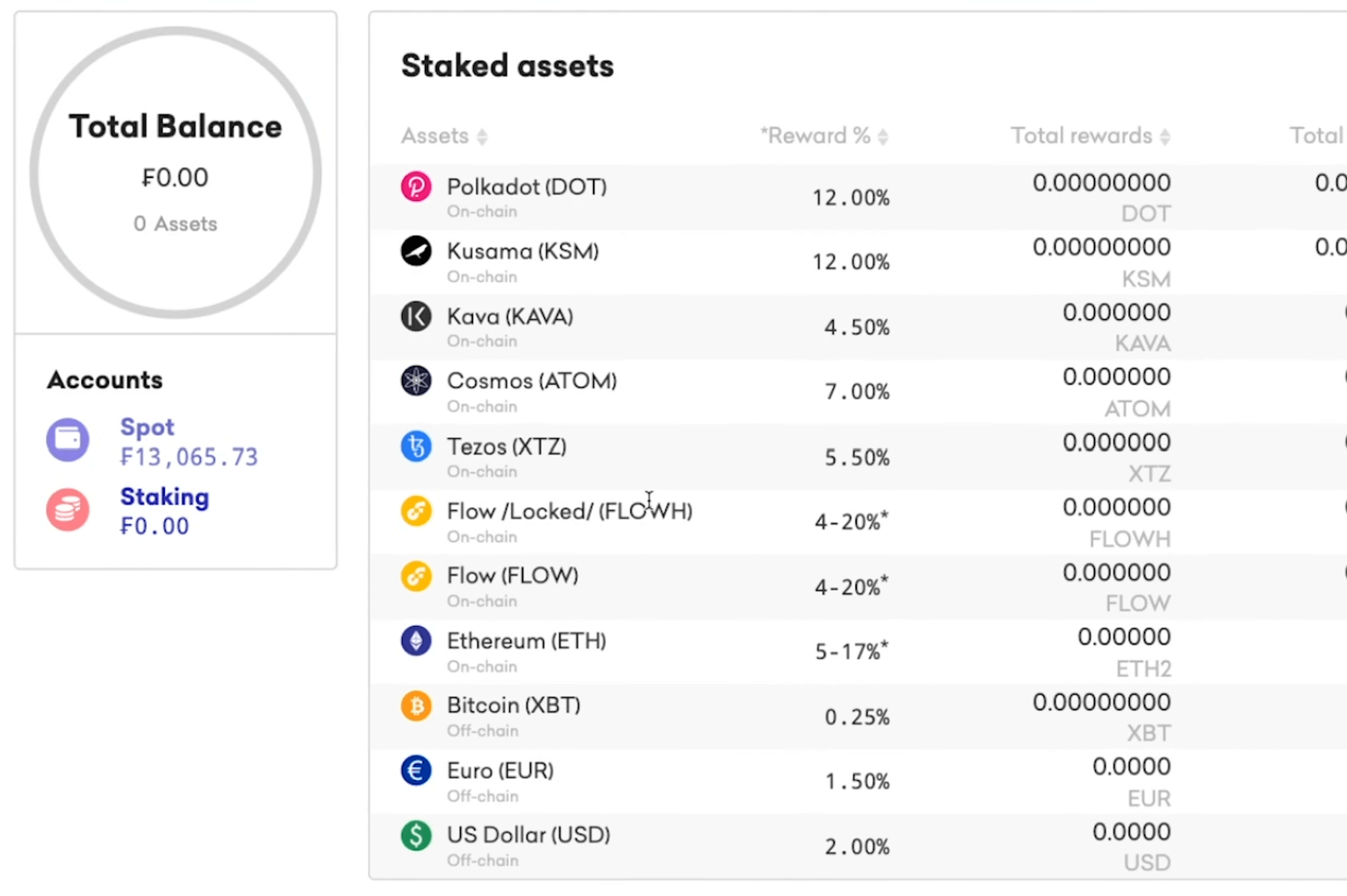The image size is (1347, 896).
Task: Click the Flow /Locked/ (FLOWH) icon
Action: (x=416, y=510)
